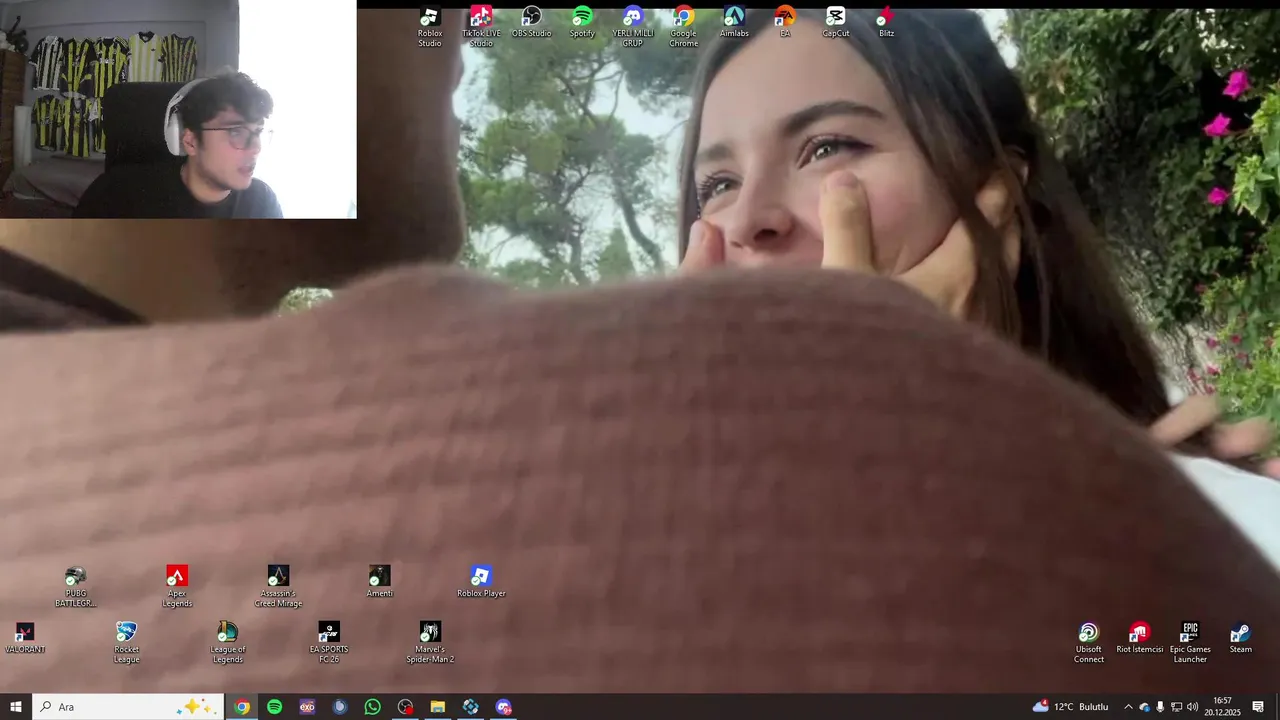Open Spotify from the taskbar
This screenshot has width=1280, height=720.
274,707
